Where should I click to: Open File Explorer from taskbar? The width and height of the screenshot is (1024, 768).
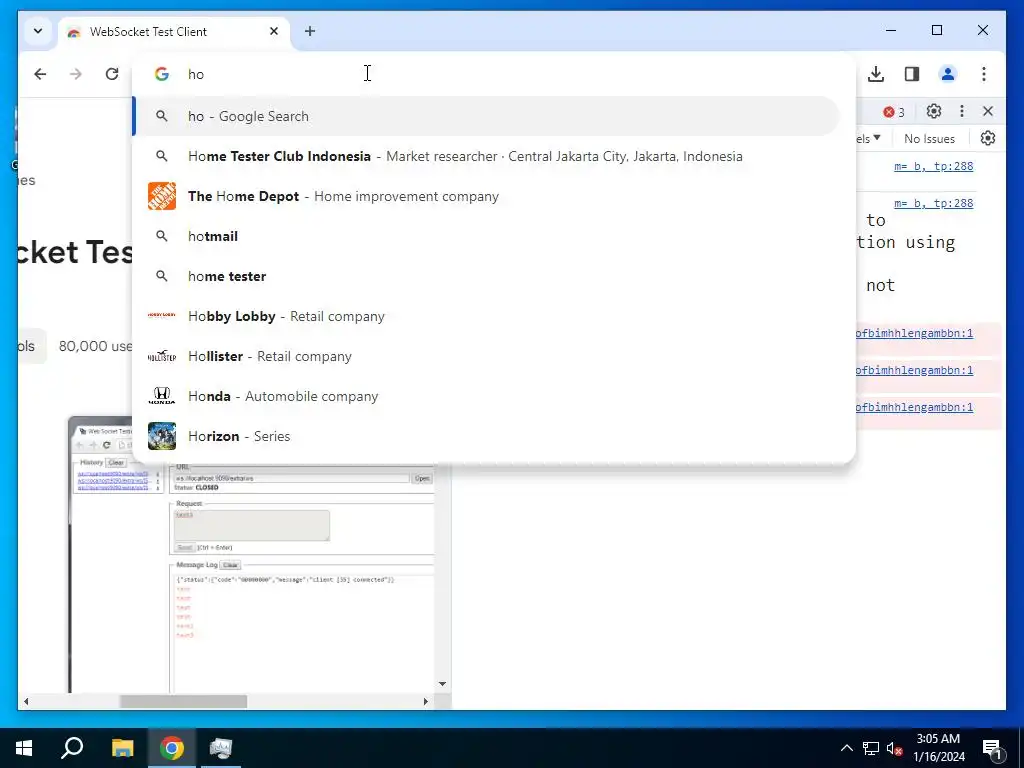click(x=122, y=748)
